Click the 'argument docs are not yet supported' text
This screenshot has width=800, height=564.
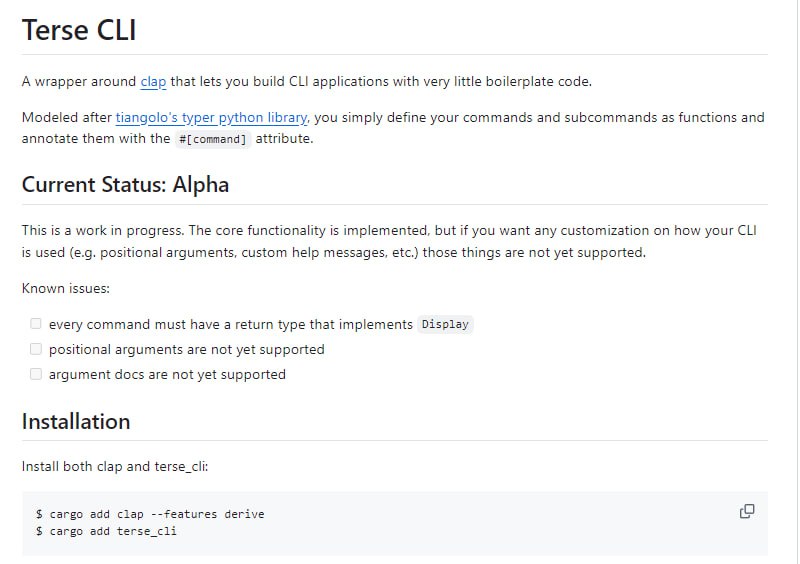pyautogui.click(x=167, y=374)
